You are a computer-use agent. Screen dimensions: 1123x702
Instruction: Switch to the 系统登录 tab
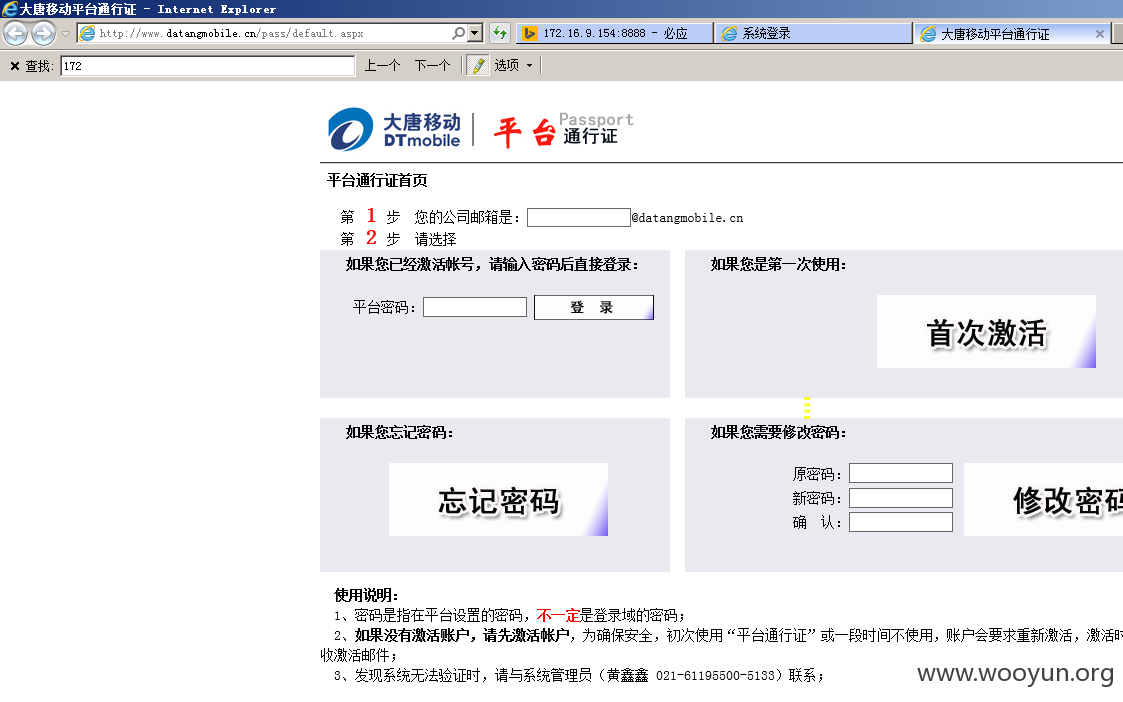(814, 34)
